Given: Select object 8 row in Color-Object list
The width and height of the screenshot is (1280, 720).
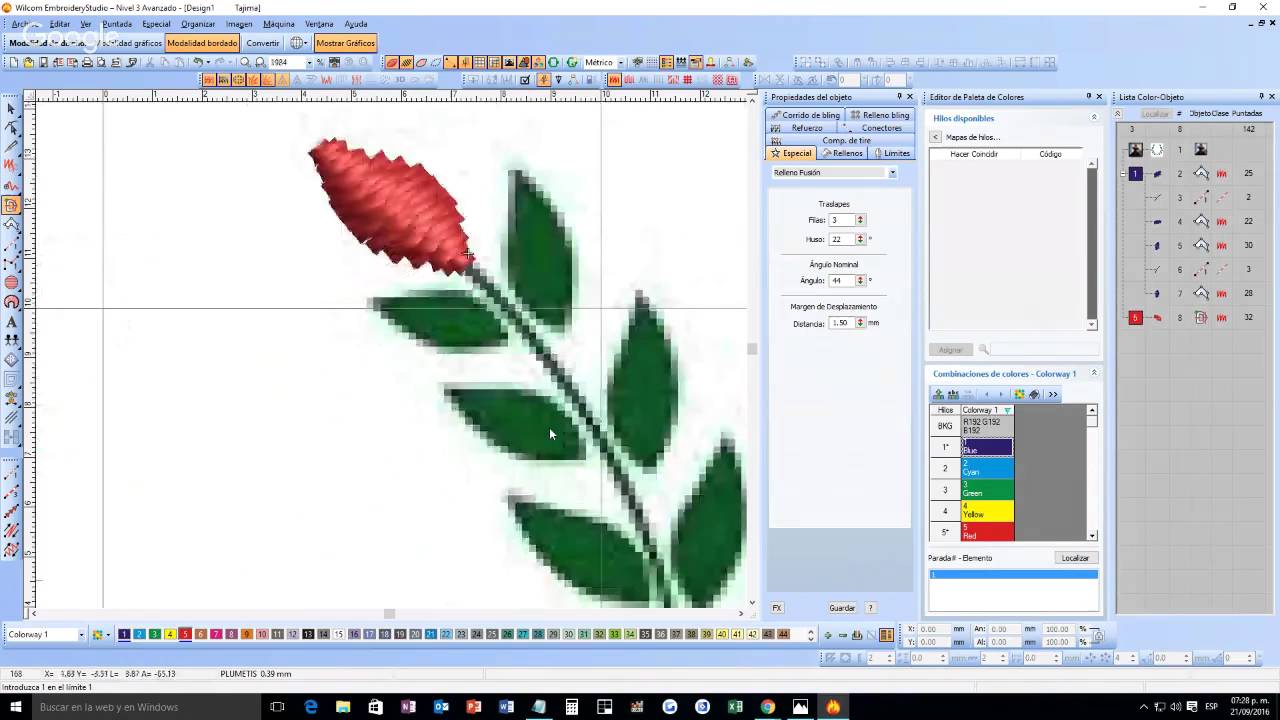Looking at the screenshot, I should pos(1195,318).
